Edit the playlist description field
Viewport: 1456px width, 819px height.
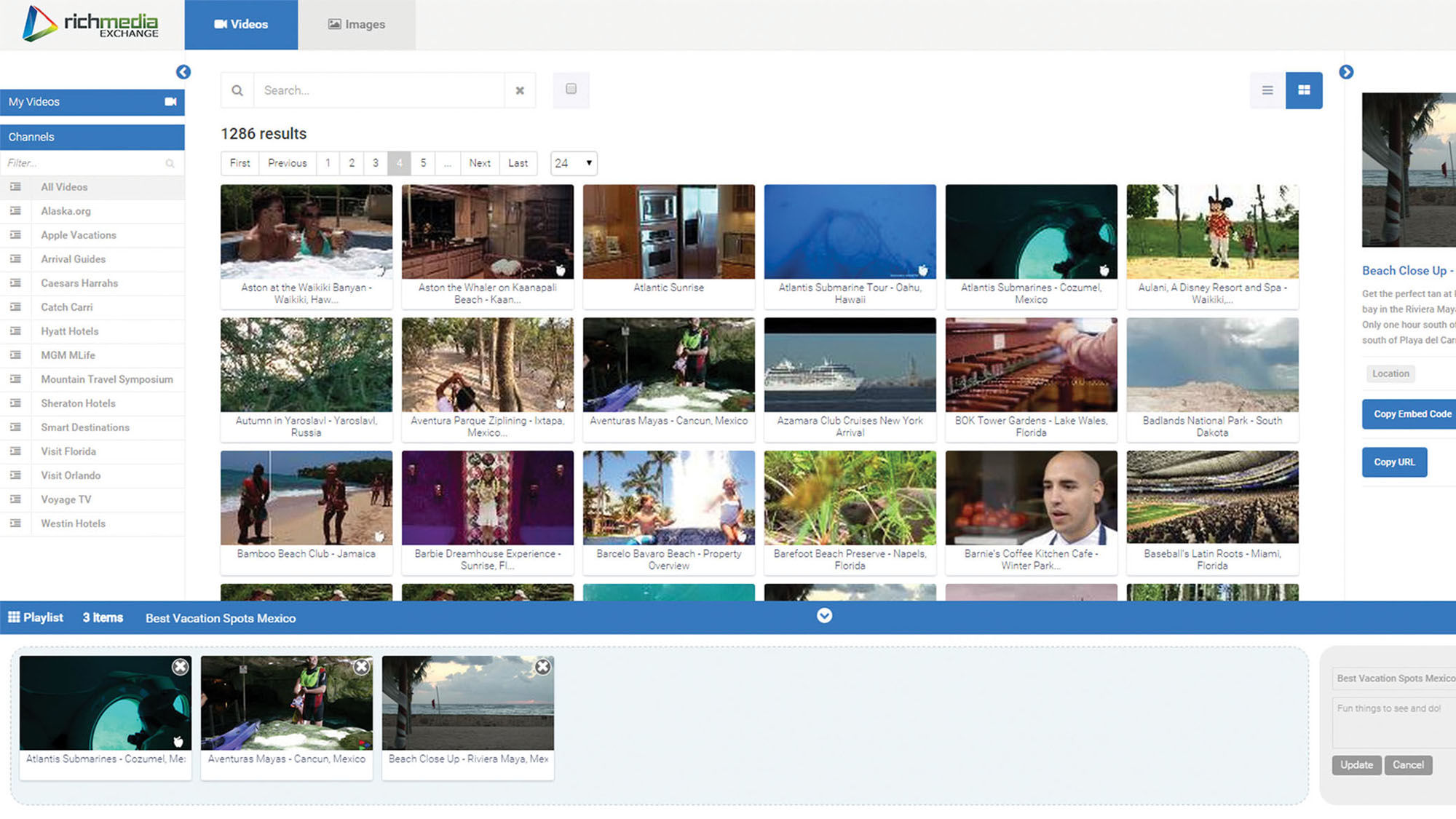click(x=1394, y=723)
